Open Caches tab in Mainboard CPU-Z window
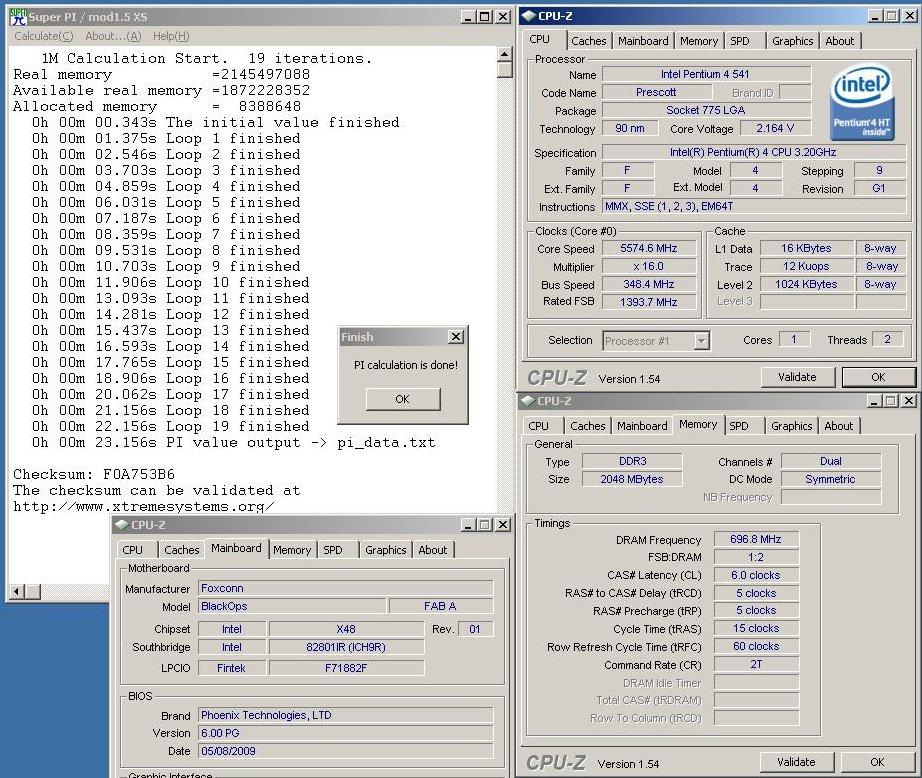The height and width of the screenshot is (778, 922). coord(182,550)
